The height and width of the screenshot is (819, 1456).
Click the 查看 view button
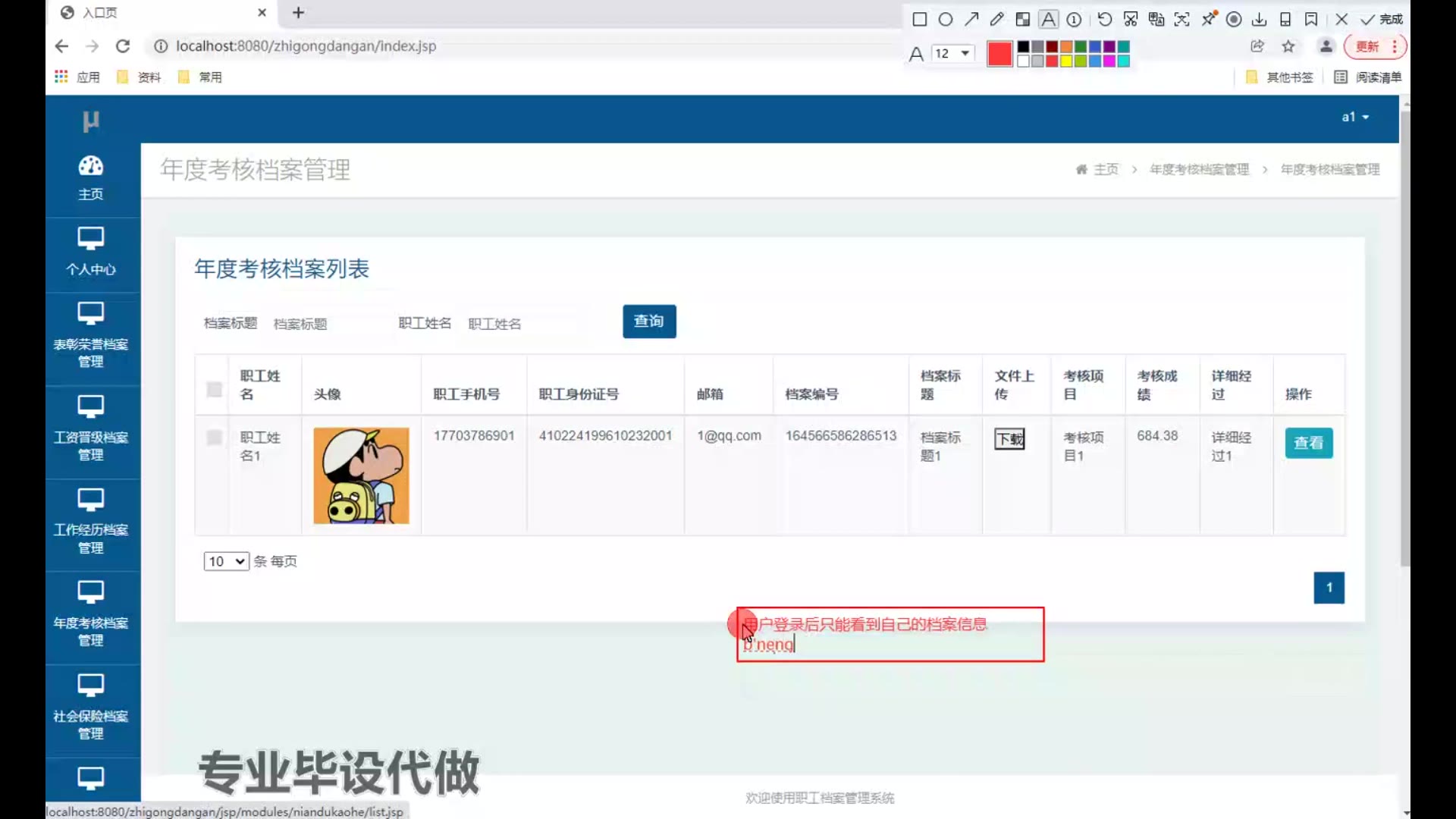click(1308, 443)
